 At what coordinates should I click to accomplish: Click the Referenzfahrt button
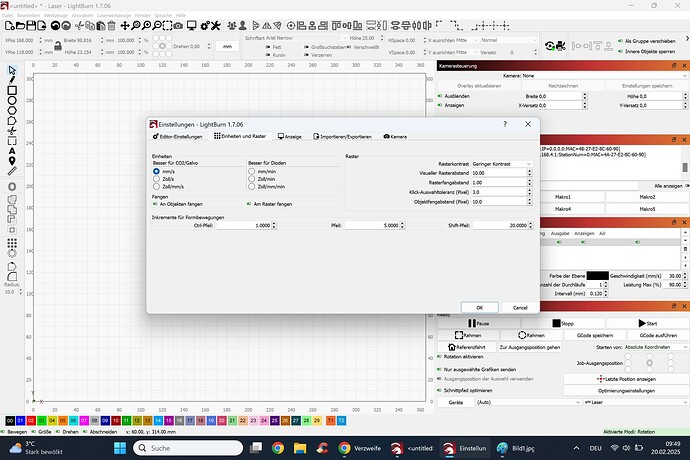(467, 347)
